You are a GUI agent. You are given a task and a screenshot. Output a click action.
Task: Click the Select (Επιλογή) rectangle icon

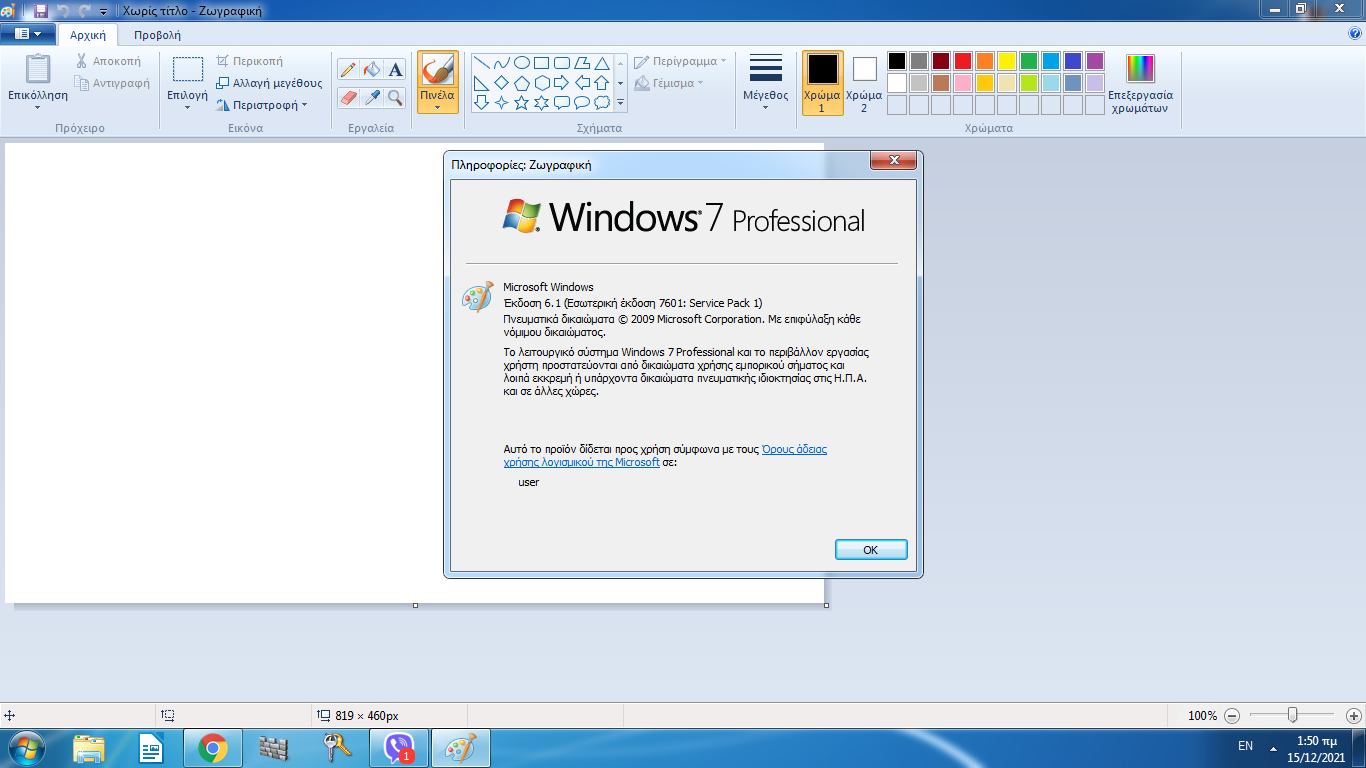point(187,69)
